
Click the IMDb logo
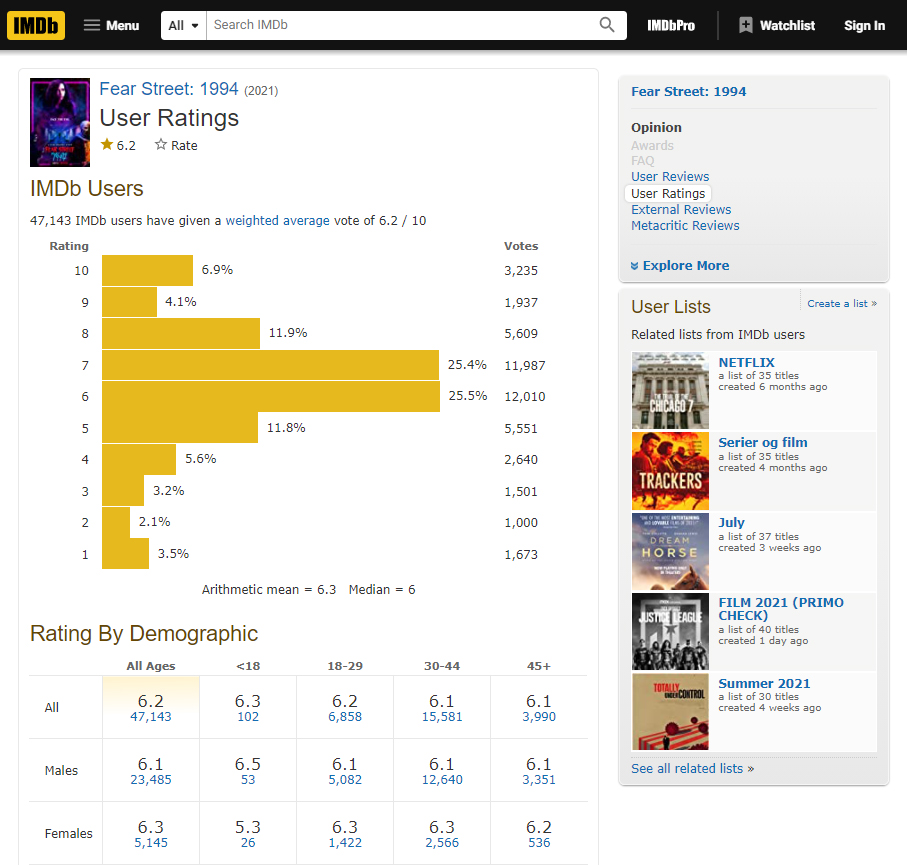tap(36, 25)
